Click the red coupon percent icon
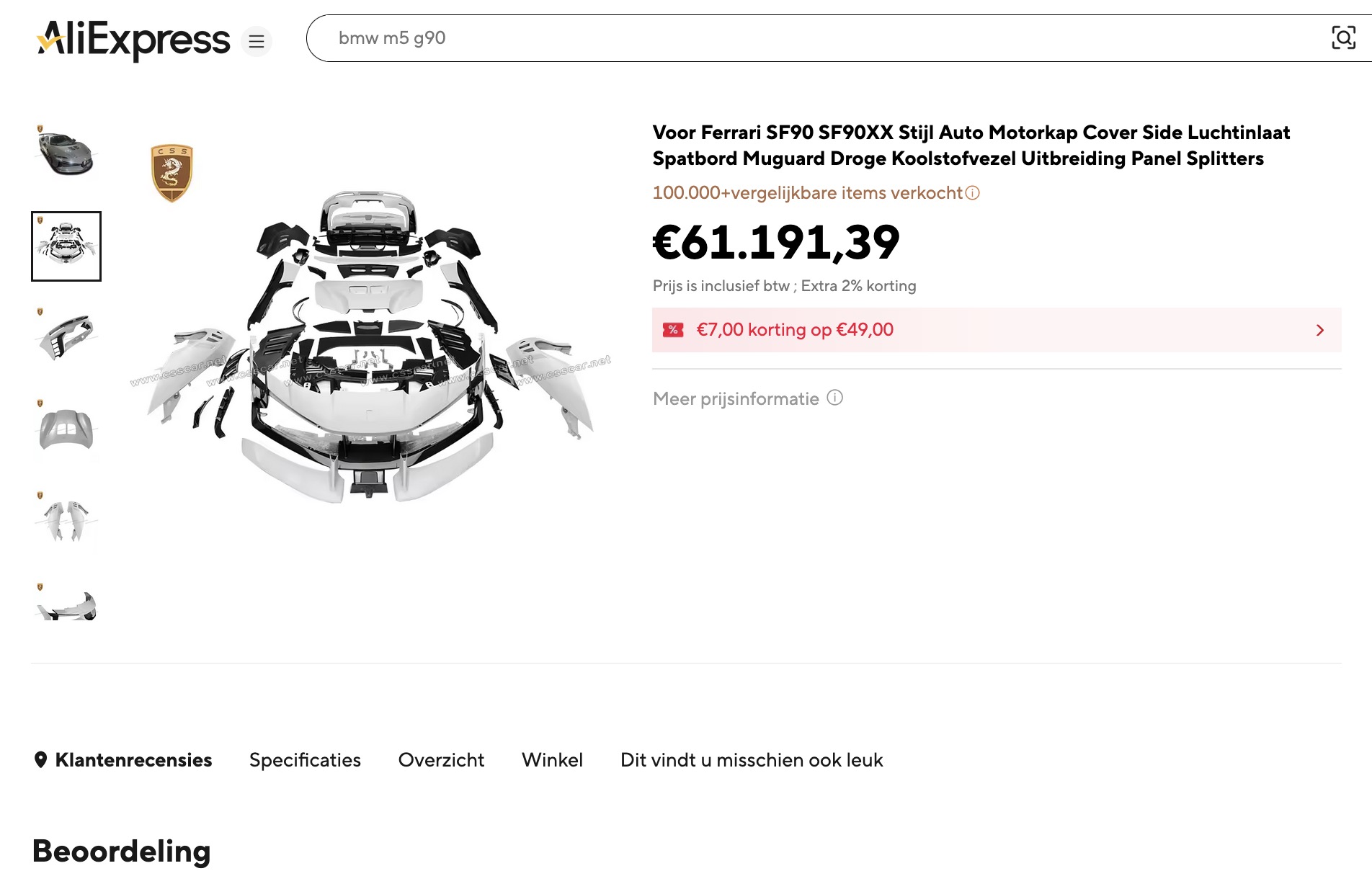The image size is (1372, 889). click(x=673, y=330)
